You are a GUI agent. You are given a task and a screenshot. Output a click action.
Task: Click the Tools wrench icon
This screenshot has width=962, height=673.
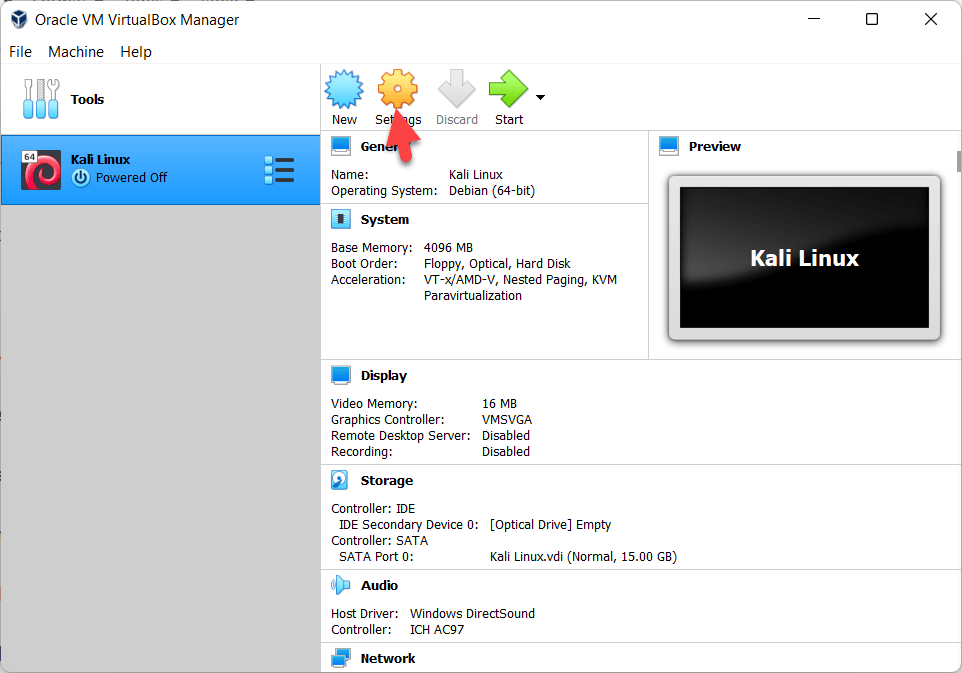tap(41, 99)
